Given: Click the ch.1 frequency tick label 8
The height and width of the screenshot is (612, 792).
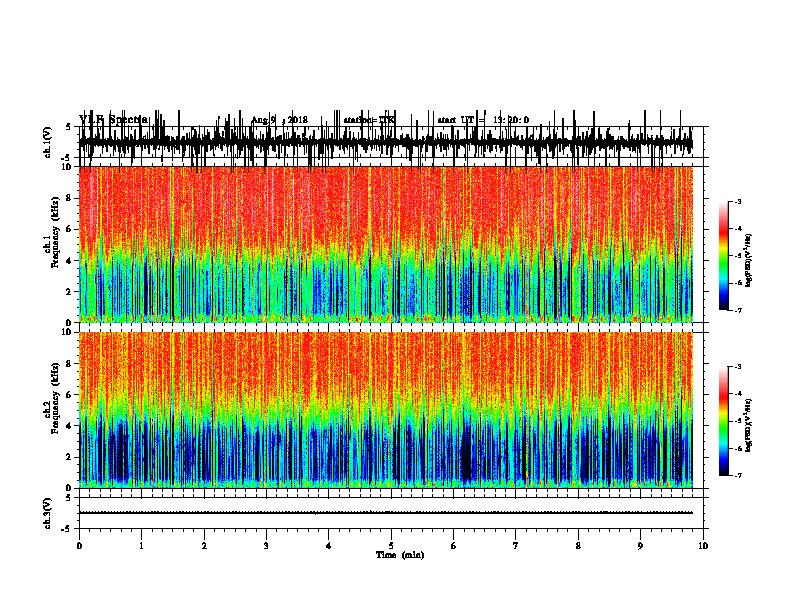Looking at the screenshot, I should pos(70,198).
